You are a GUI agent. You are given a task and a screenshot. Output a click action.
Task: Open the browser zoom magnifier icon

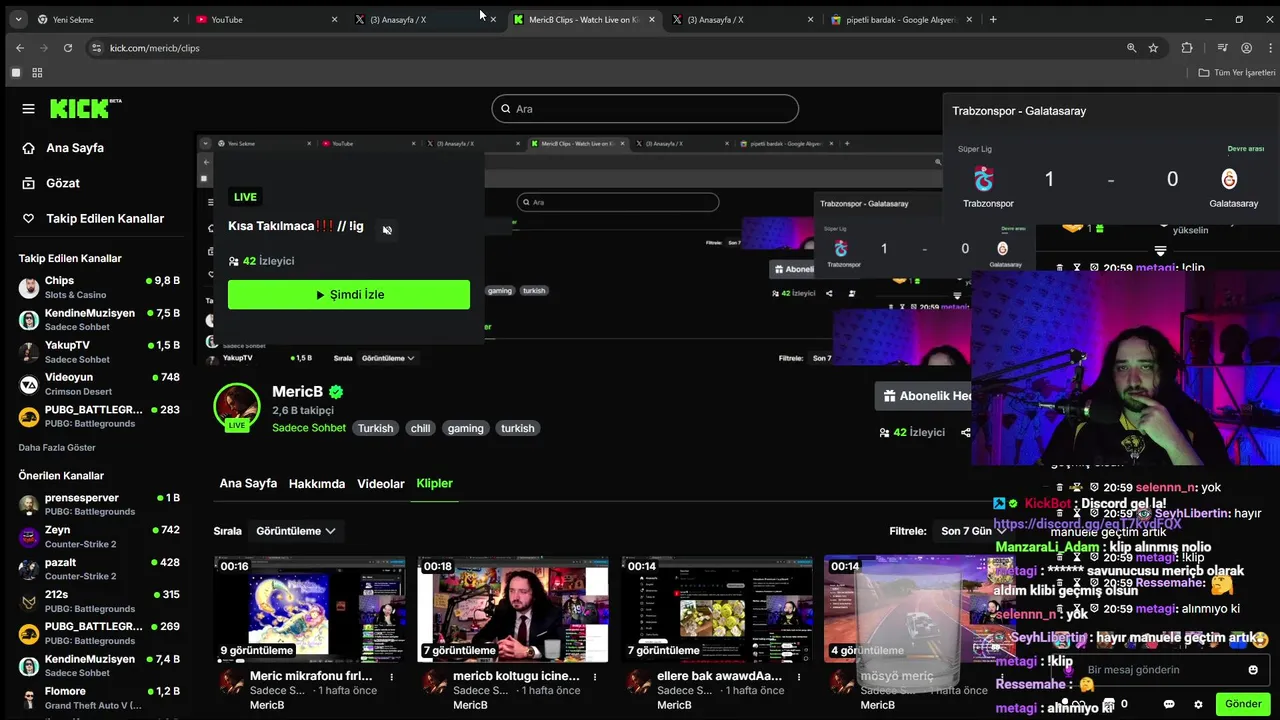[1132, 48]
